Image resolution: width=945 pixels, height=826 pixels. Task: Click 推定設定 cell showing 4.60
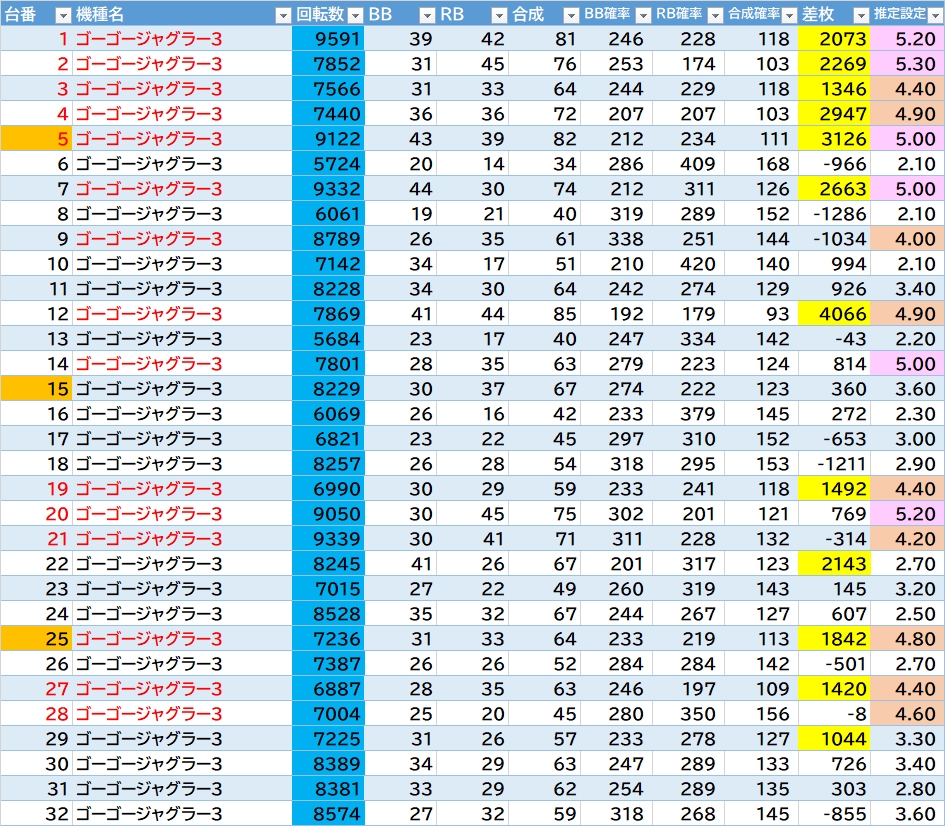point(907,714)
